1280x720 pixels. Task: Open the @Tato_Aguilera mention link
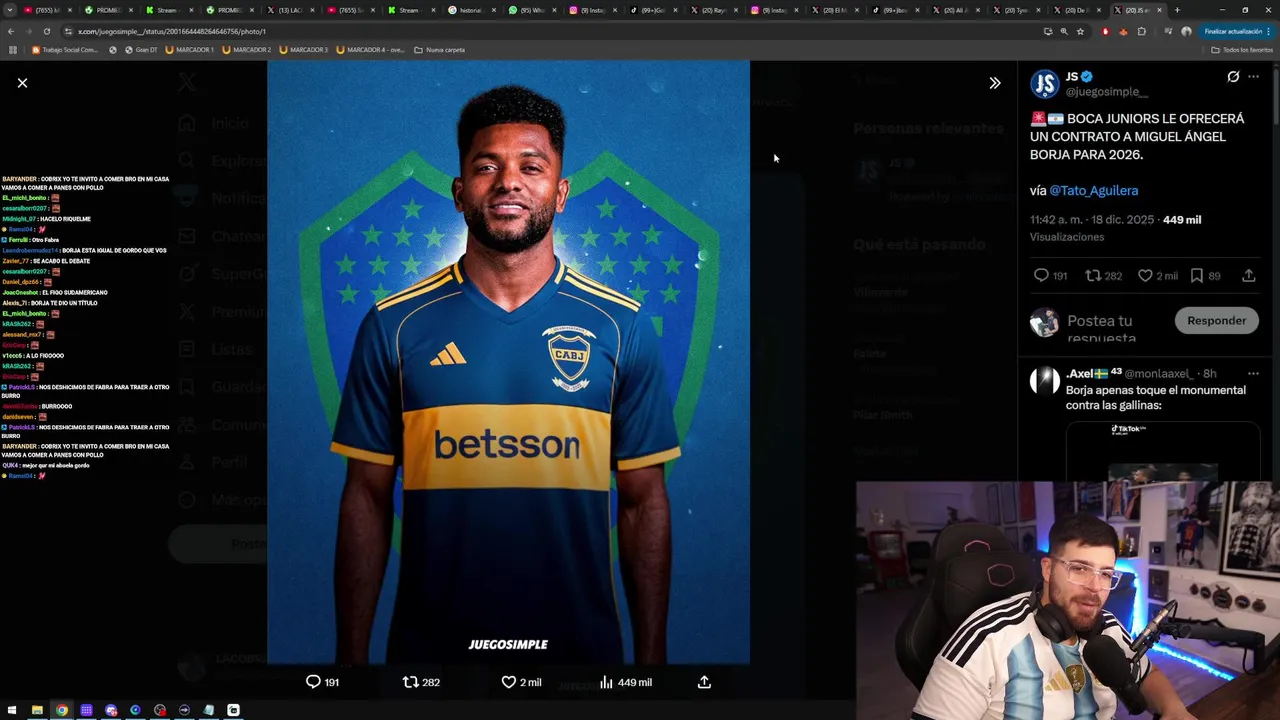(1093, 190)
